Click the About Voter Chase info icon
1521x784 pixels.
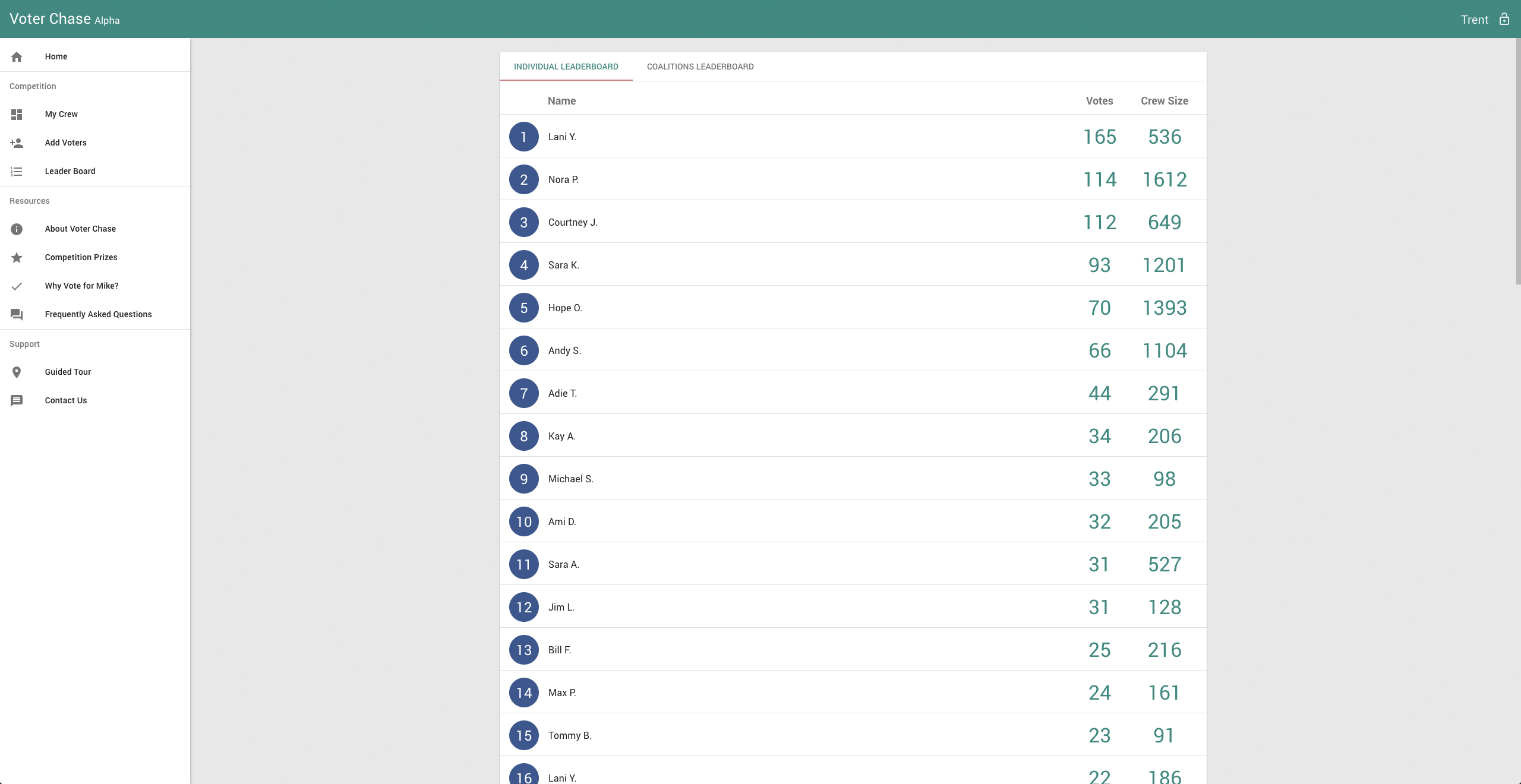(x=17, y=229)
